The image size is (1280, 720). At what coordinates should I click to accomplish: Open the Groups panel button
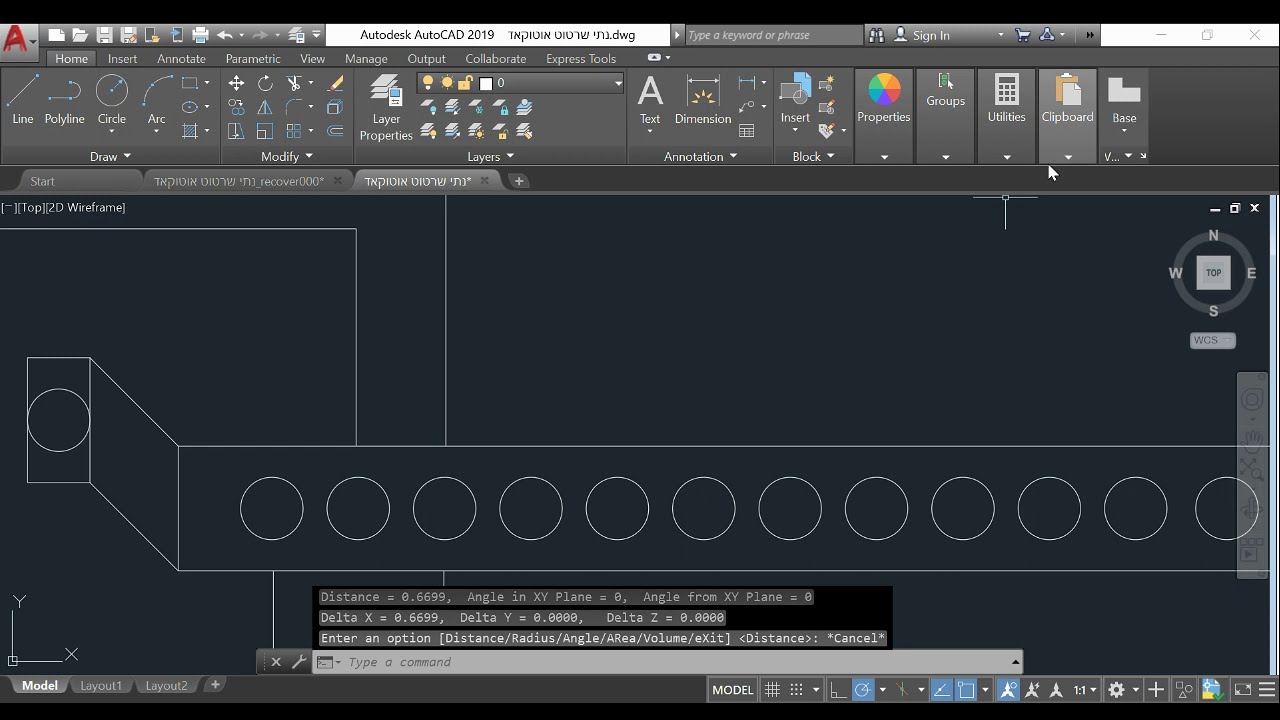pos(945,115)
